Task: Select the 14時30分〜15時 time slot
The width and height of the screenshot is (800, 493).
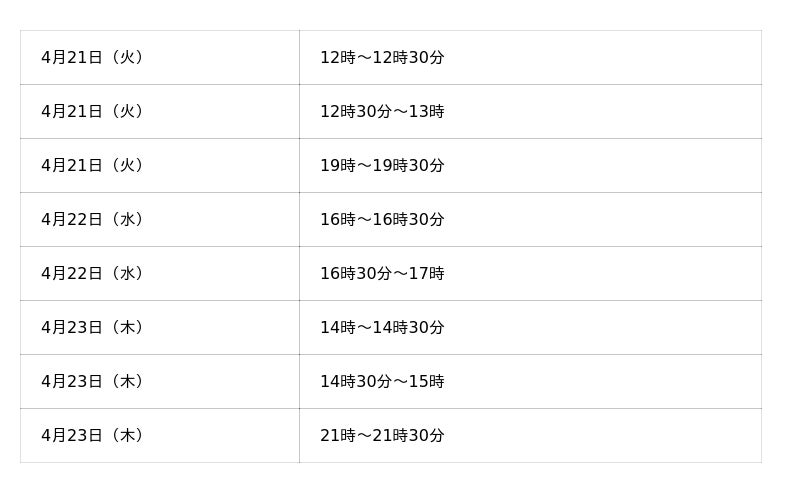Action: point(382,382)
